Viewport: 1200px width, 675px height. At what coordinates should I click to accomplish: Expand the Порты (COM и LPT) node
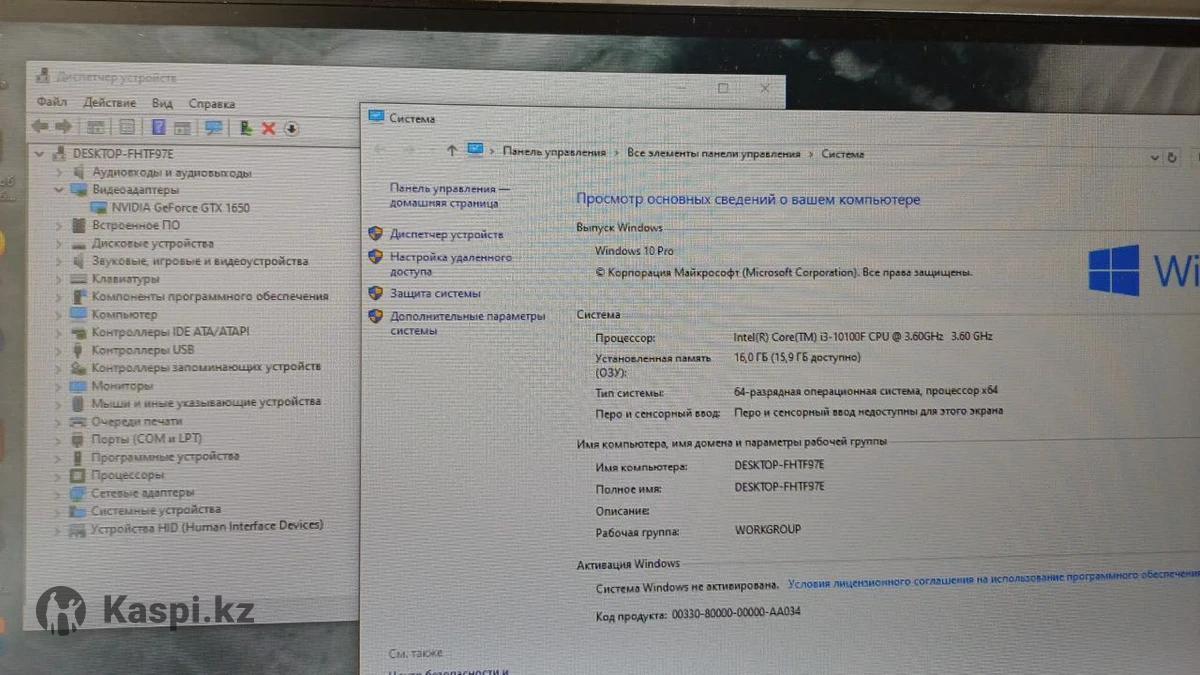click(x=57, y=438)
